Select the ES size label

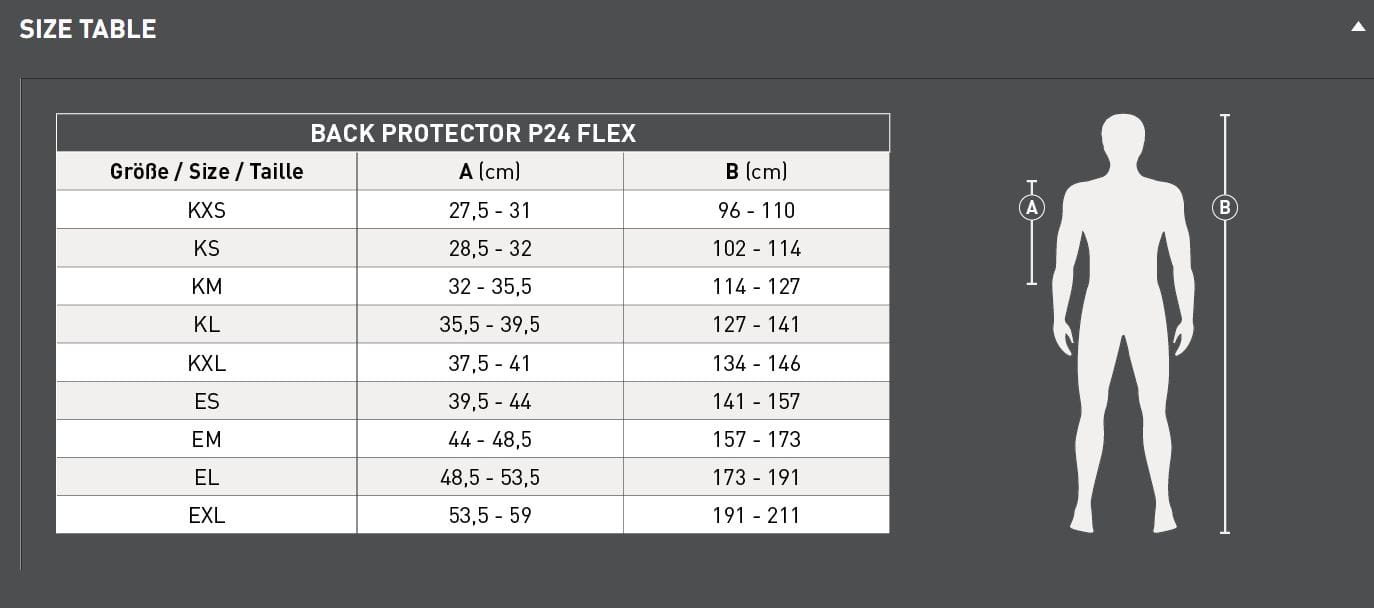tap(206, 401)
